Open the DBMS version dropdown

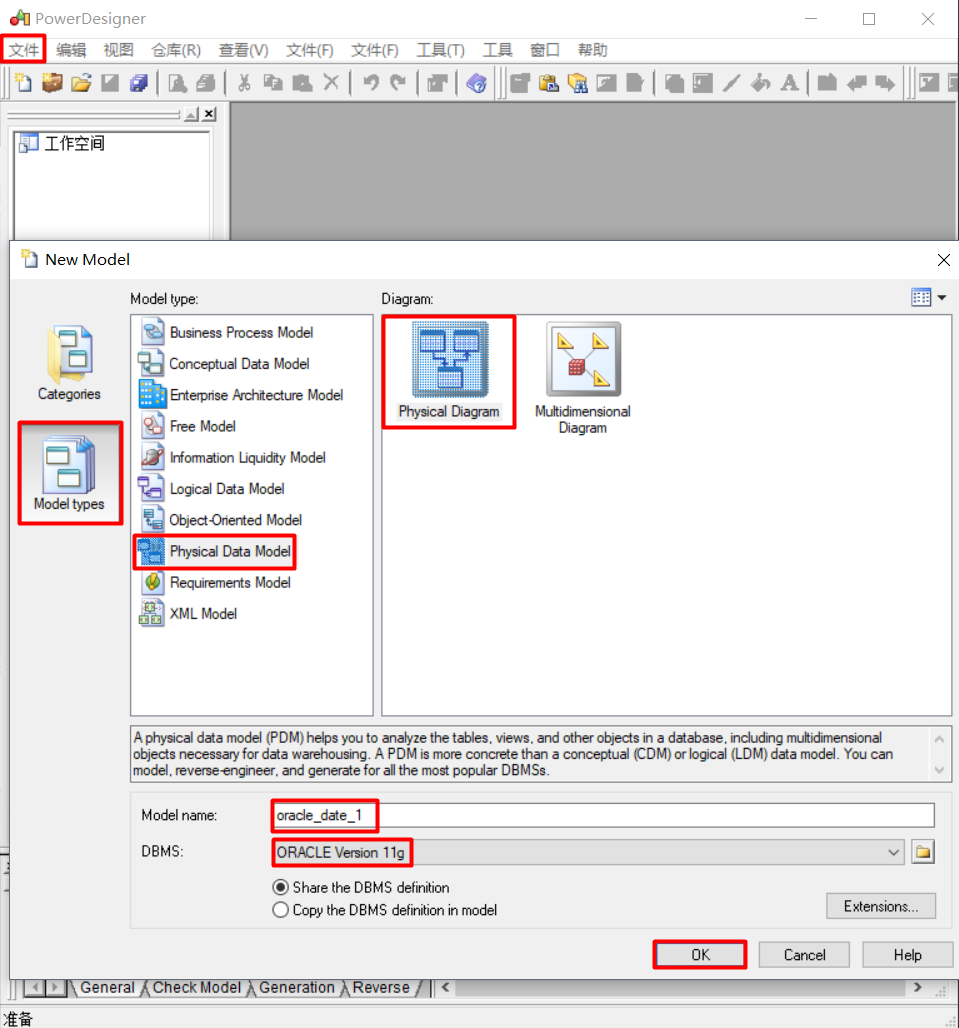(893, 852)
